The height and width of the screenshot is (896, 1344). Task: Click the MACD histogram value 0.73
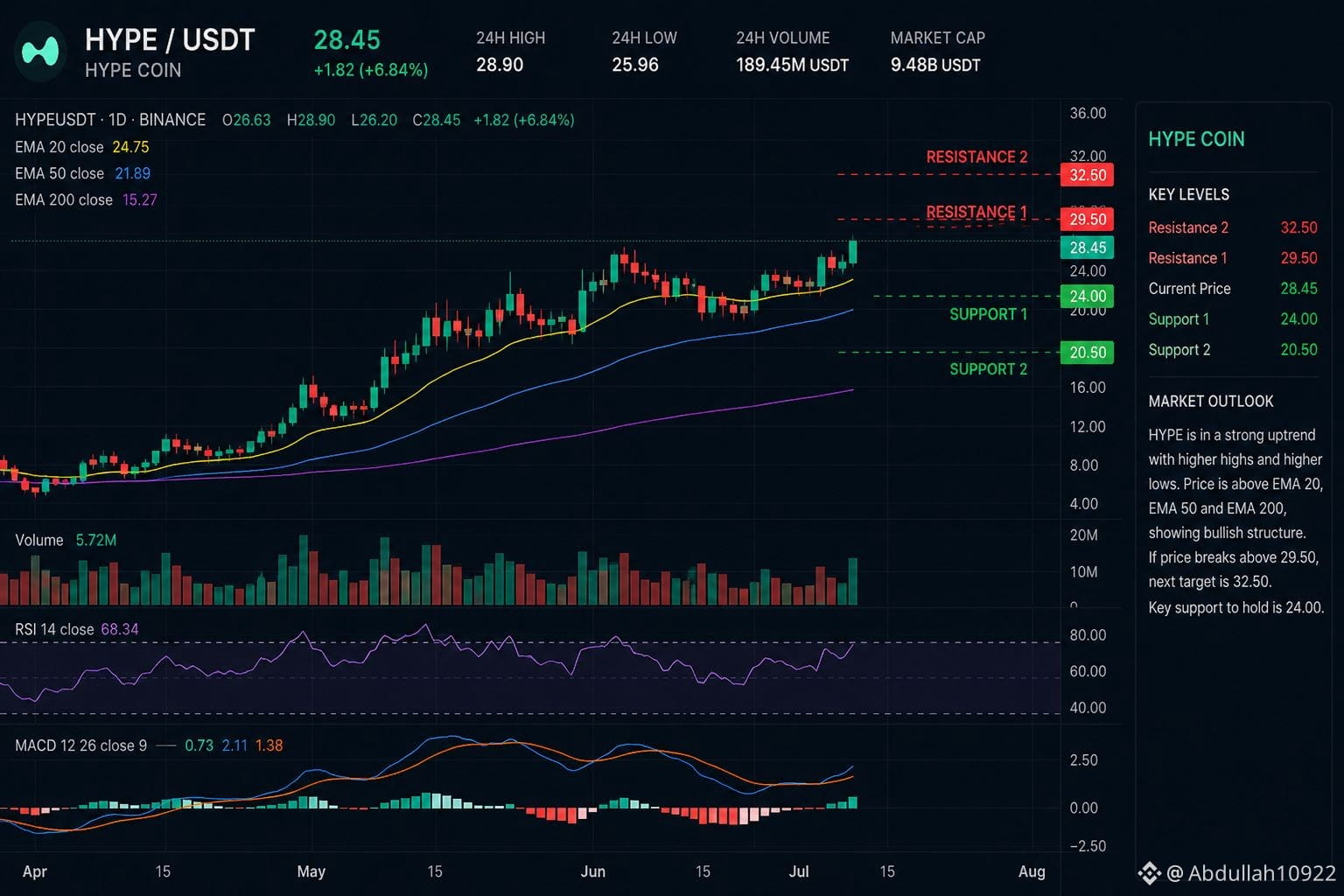pos(199,745)
